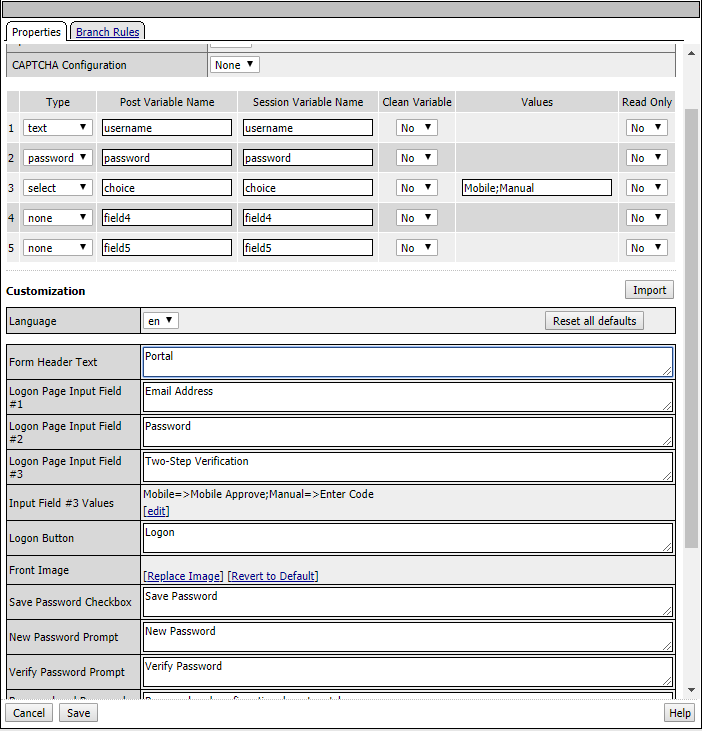Click the vertical scrollbar thumb
The width and height of the screenshot is (702, 731).
tap(691, 328)
